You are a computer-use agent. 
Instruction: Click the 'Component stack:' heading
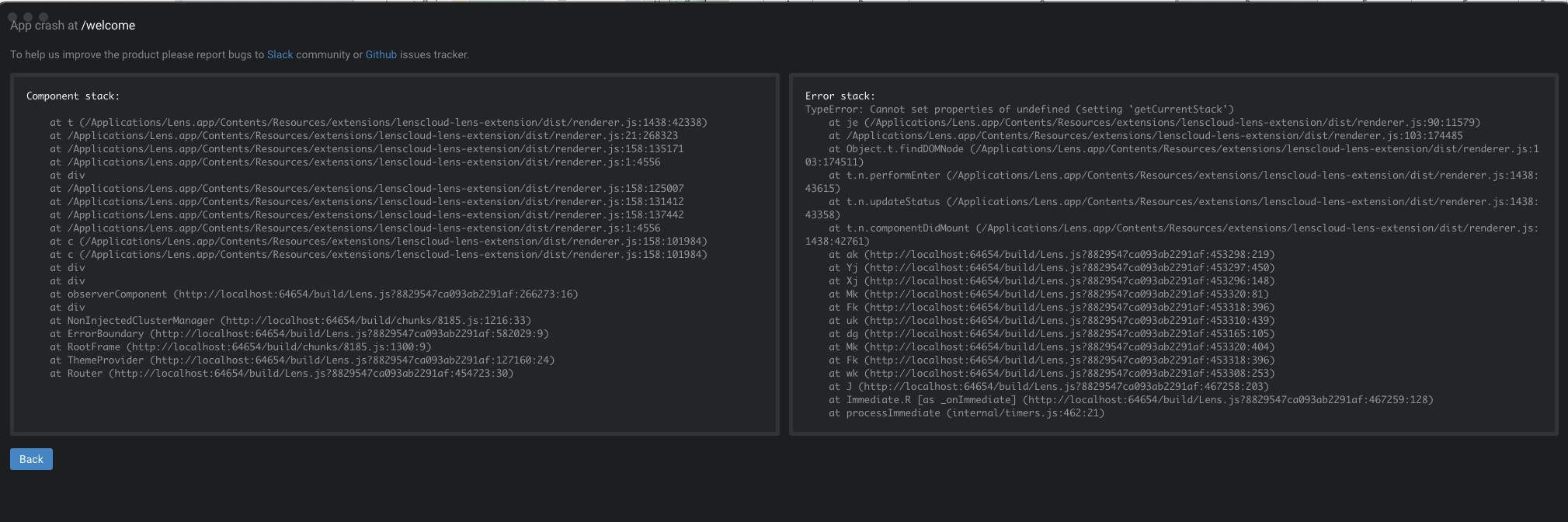(x=73, y=96)
